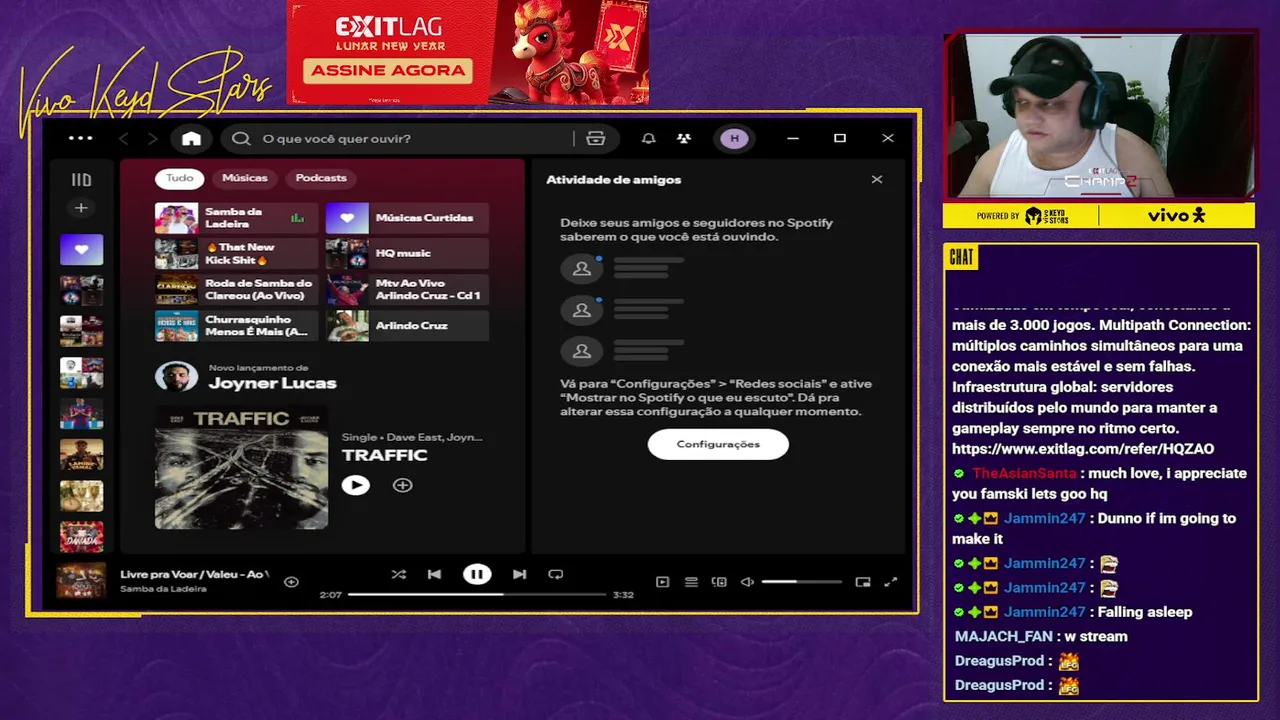Open second playlist thumbnail in library sidebar
This screenshot has width=1280, height=720.
81,290
